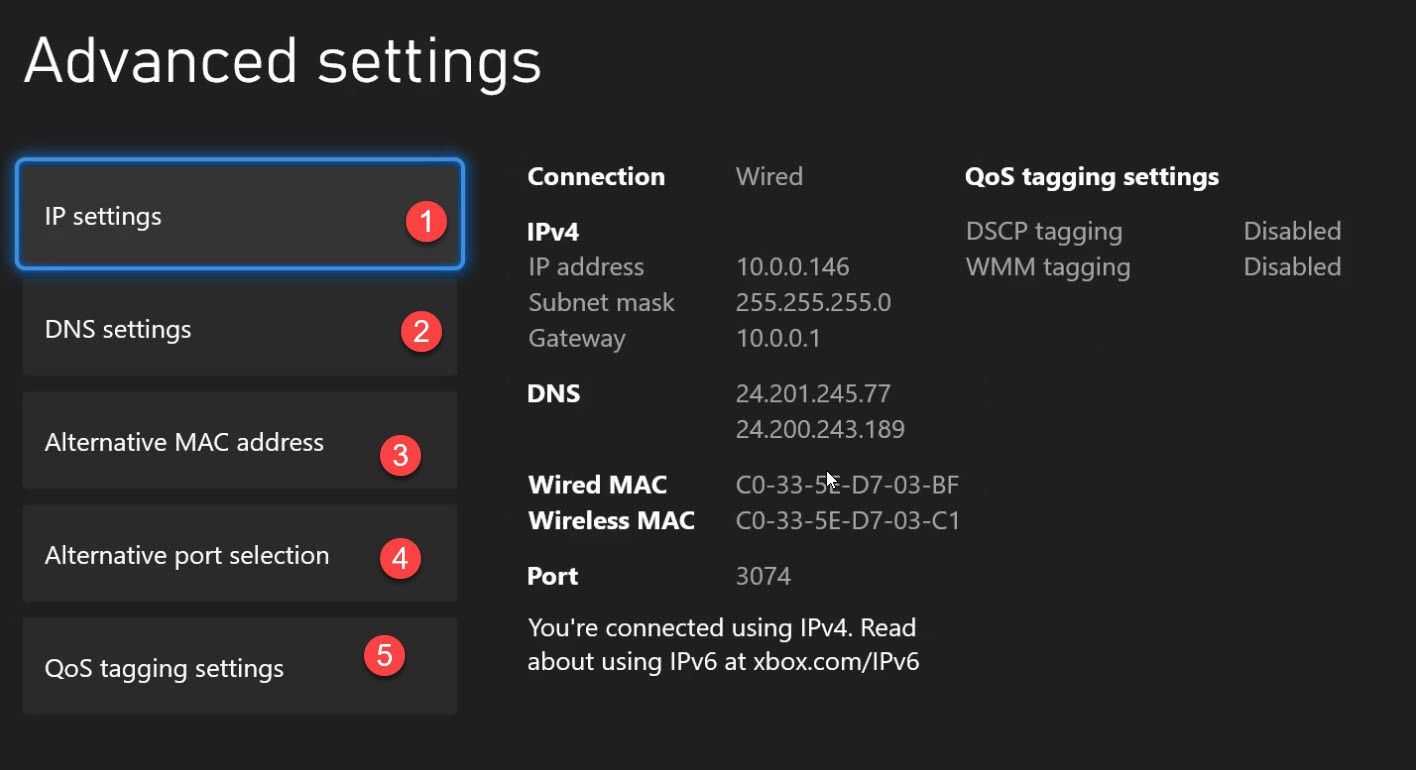Image resolution: width=1416 pixels, height=770 pixels.
Task: Click the IP address value 10.0.0.146
Action: (792, 267)
